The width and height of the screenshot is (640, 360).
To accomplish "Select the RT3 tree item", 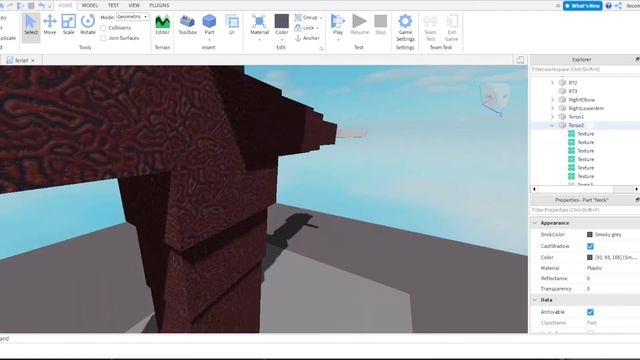I will click(x=573, y=91).
